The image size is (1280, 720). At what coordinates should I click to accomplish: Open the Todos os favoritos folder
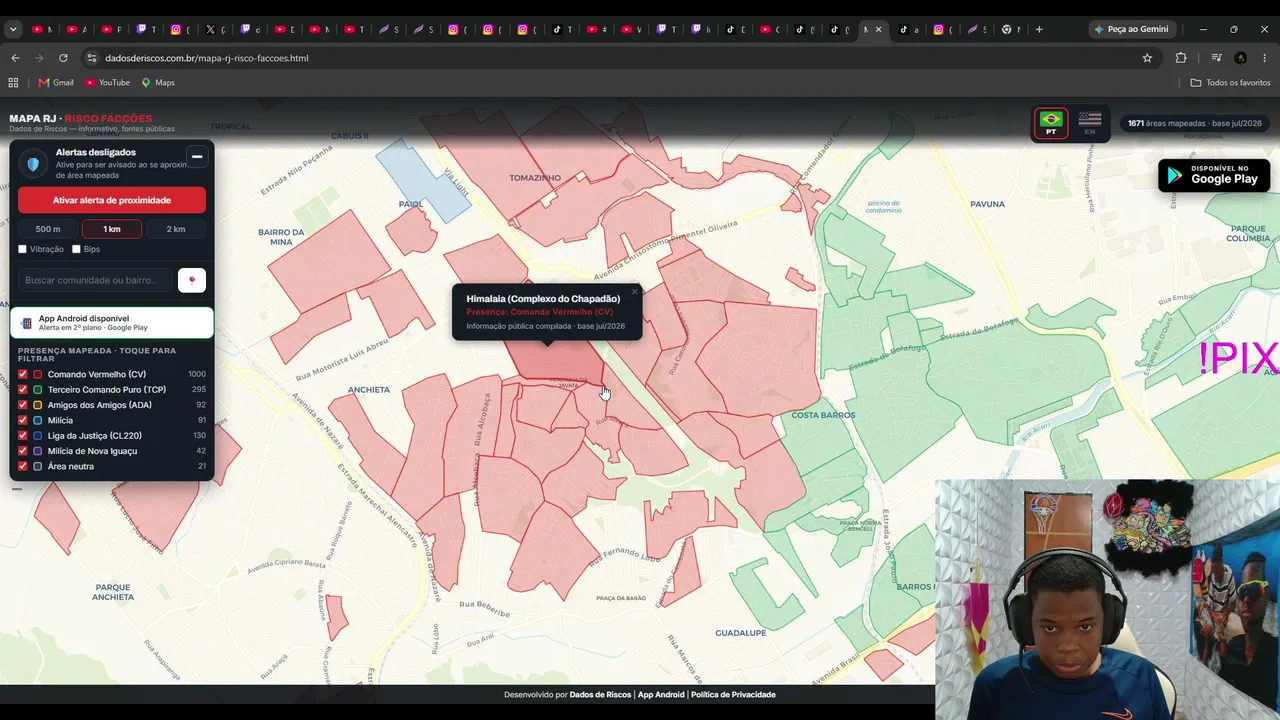coord(1231,82)
